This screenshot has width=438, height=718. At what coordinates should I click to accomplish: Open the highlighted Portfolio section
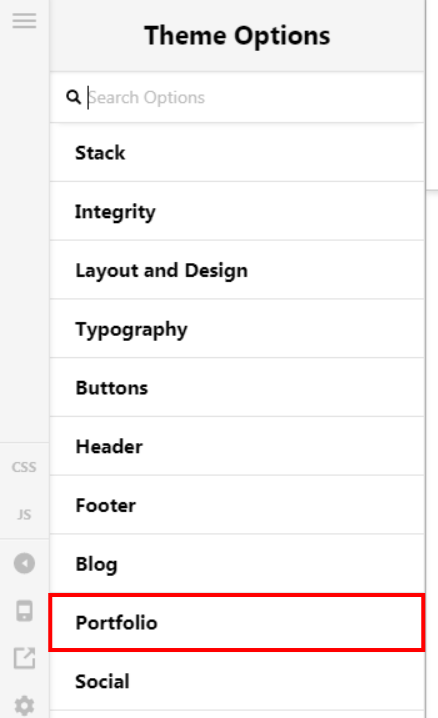(237, 623)
